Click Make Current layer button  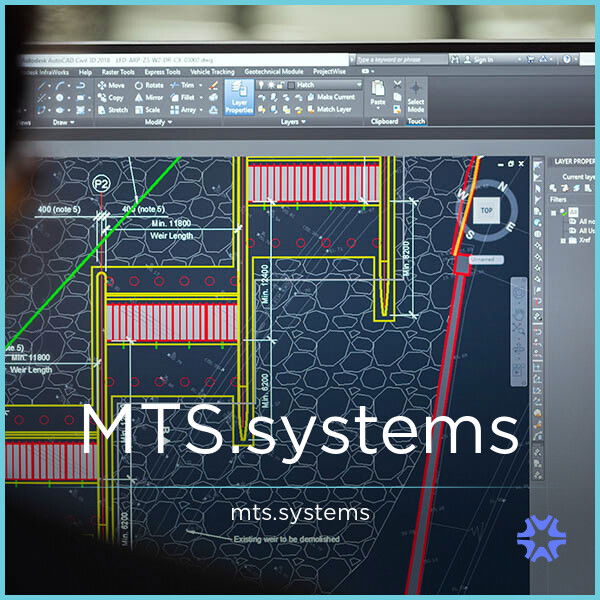pos(331,97)
